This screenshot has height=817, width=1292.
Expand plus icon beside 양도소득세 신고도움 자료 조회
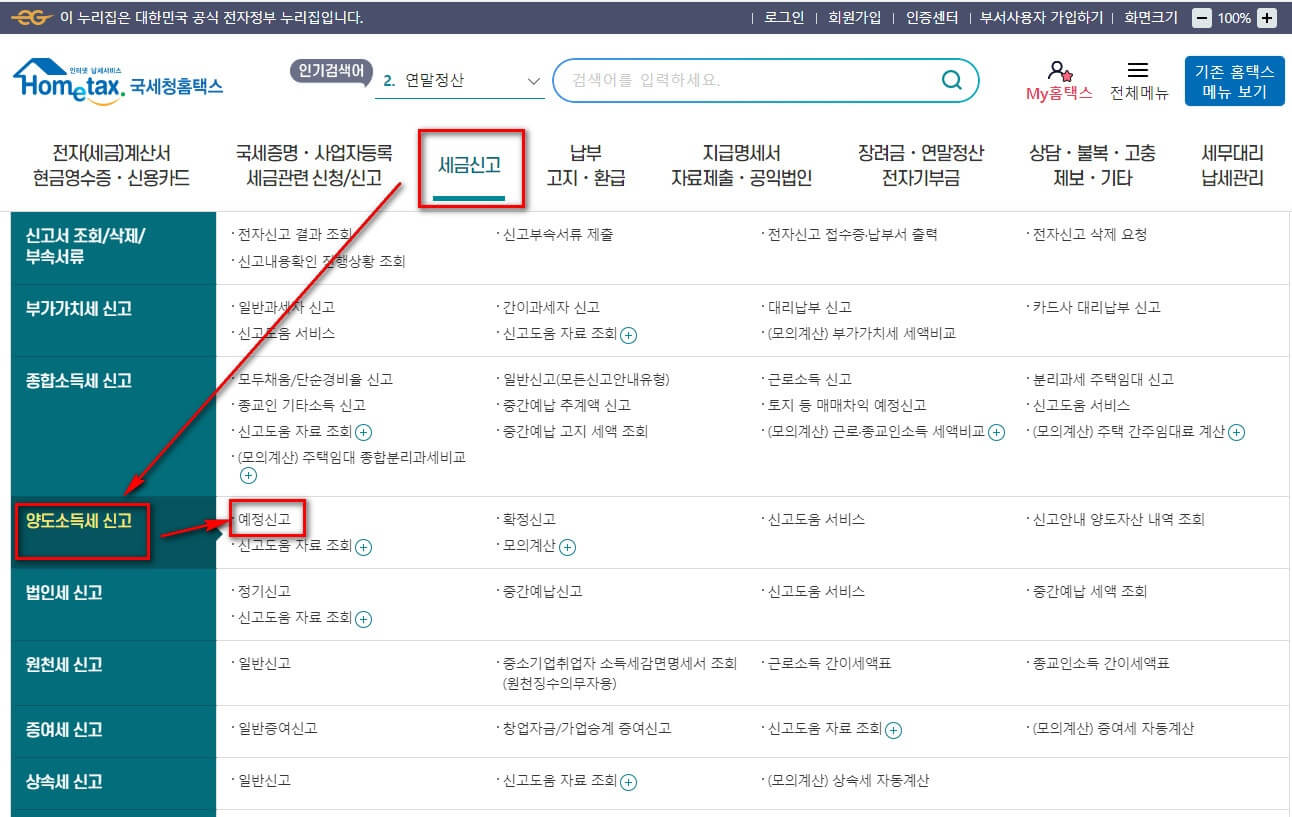(364, 547)
